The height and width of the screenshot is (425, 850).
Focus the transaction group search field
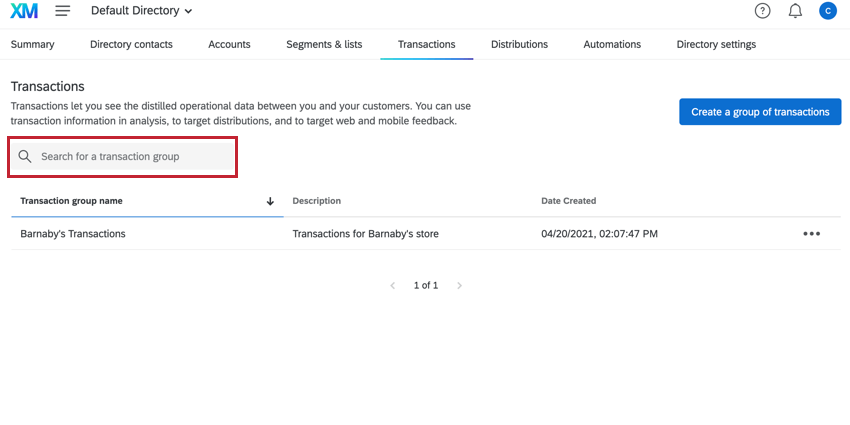[130, 157]
